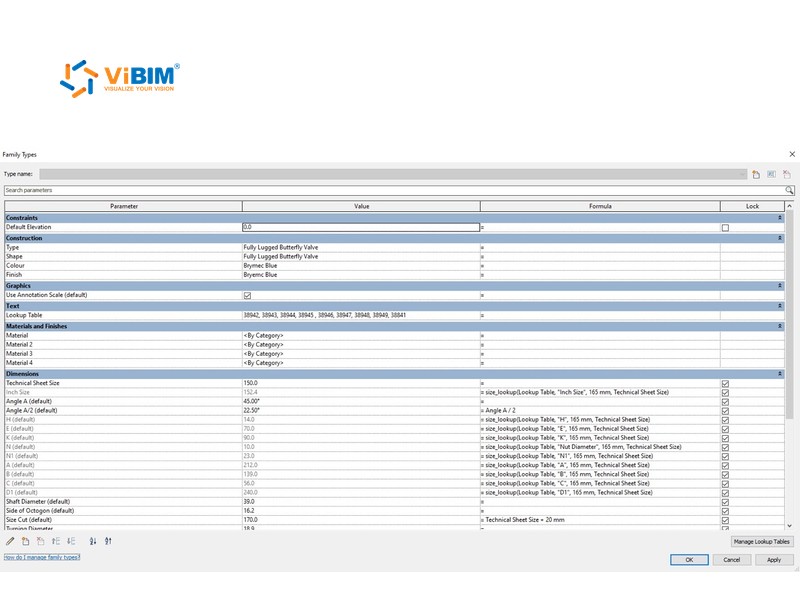Collapse the Materials and Finishes group
Viewport: 800px width, 600px height.
pyautogui.click(x=780, y=326)
